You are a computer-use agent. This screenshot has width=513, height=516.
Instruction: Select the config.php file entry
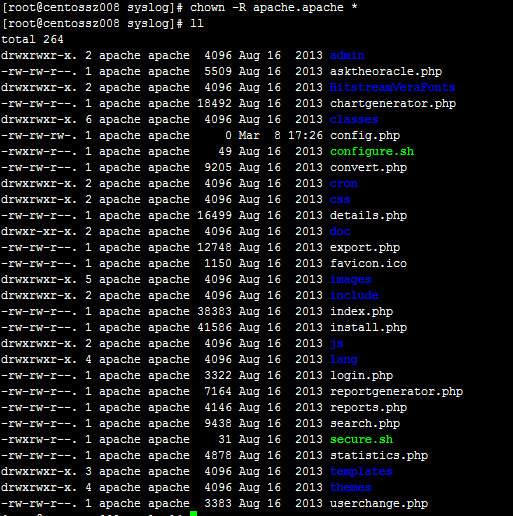365,136
